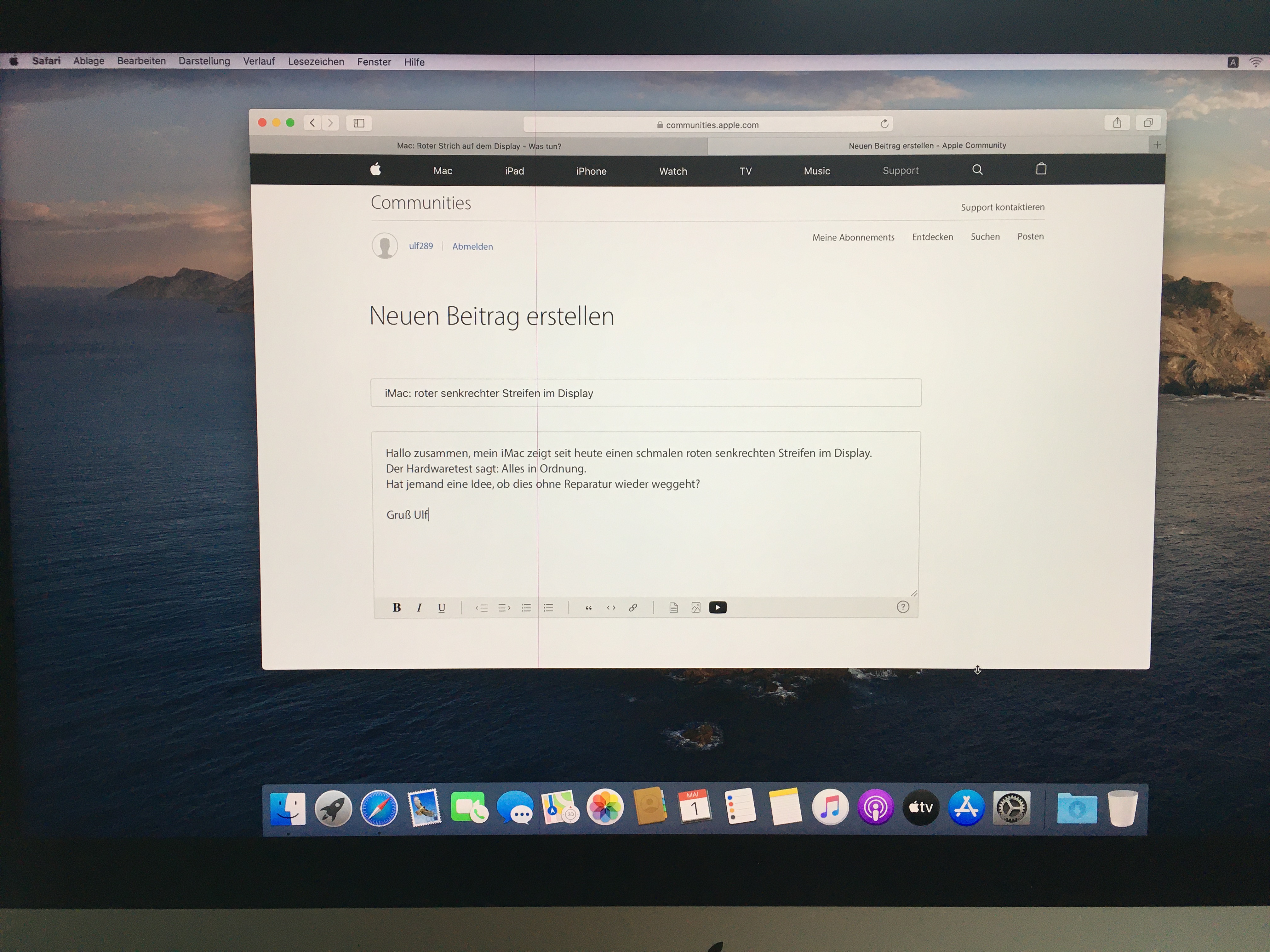Screen dimensions: 1270x952
Task: Open the Lesezeichen menu
Action: point(316,62)
